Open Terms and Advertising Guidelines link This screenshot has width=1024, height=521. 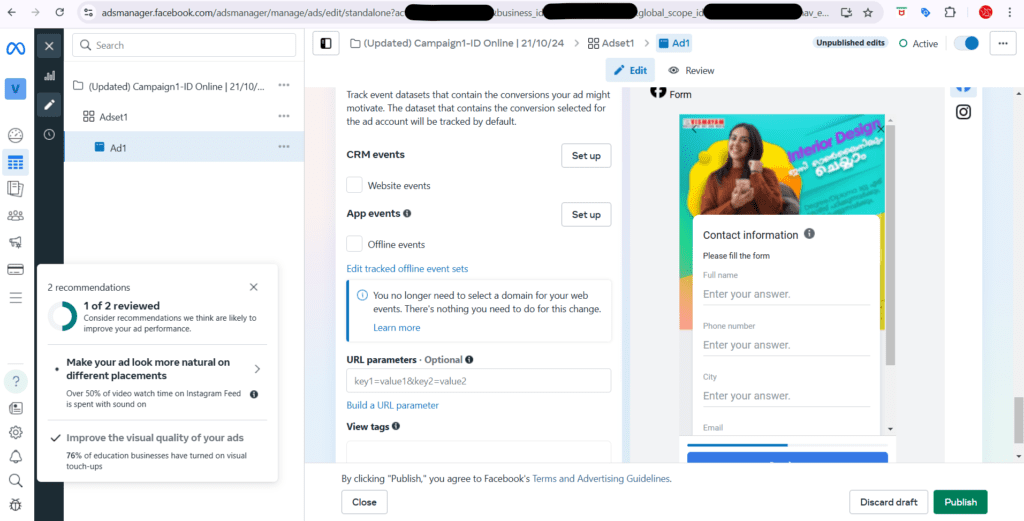coord(601,479)
